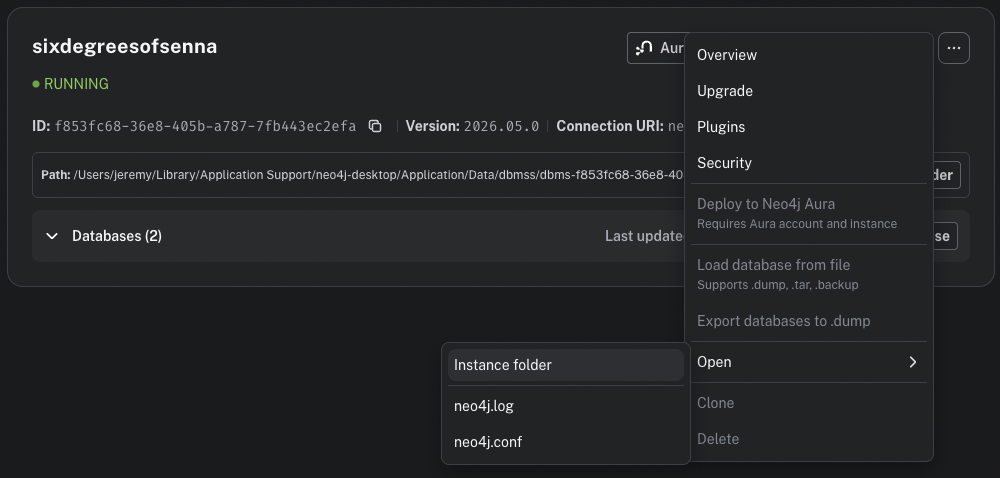Click the Version 2026.05.0 text

(472, 126)
